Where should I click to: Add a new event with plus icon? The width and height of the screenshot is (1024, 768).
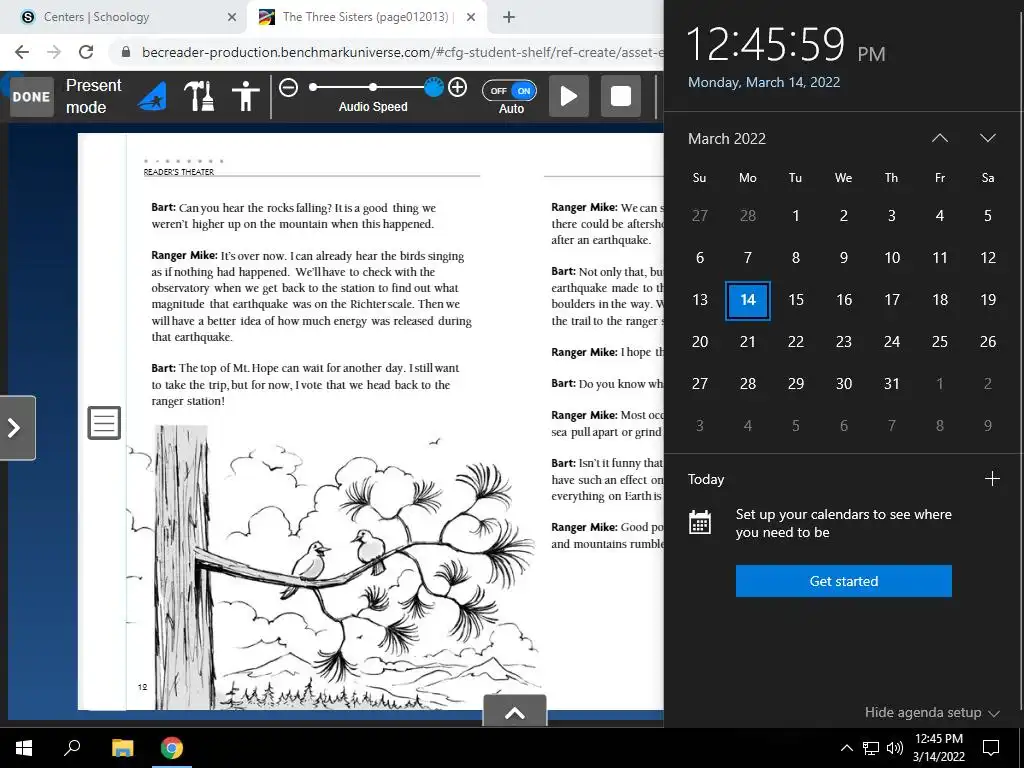click(992, 479)
